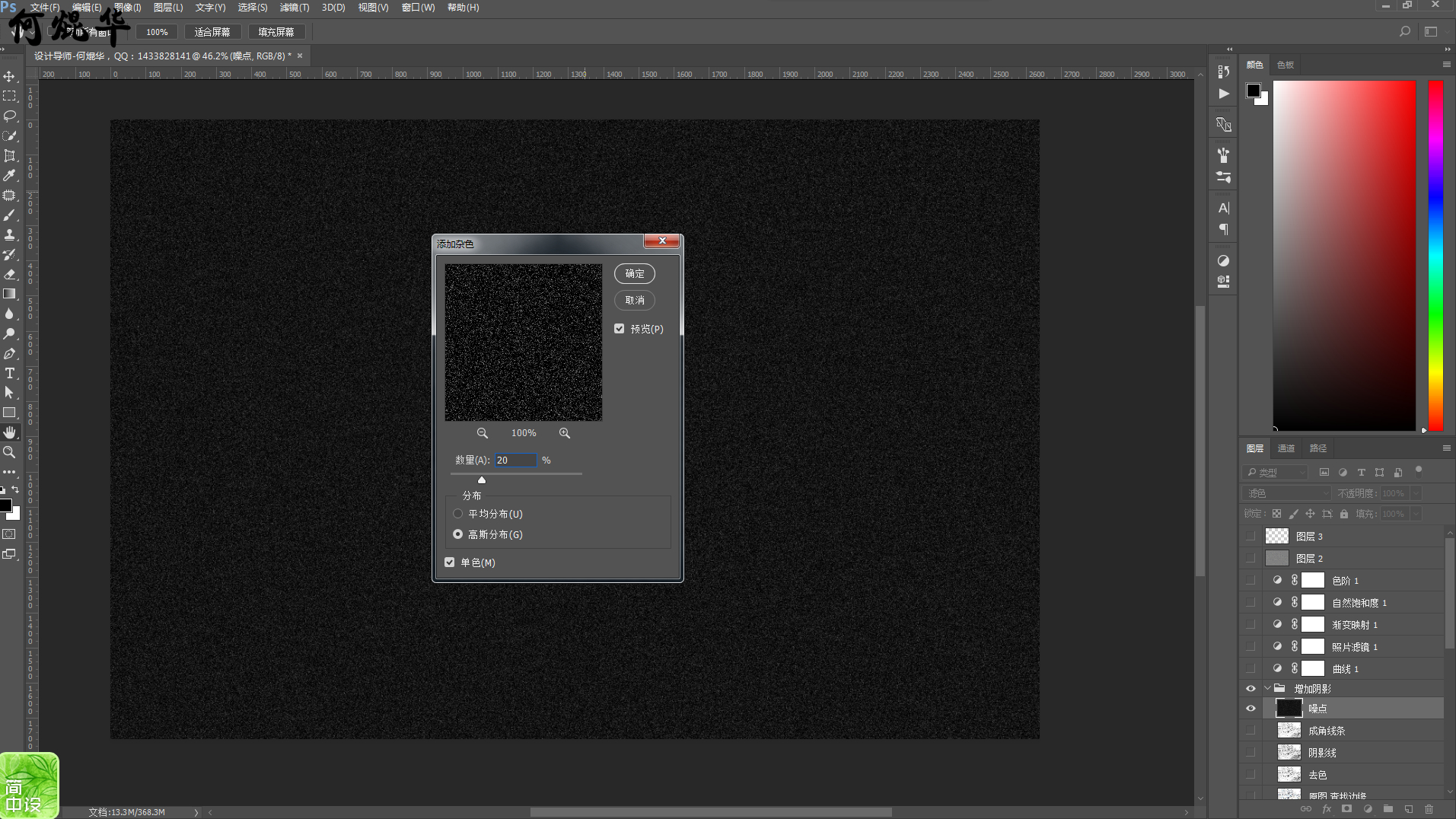Select the Hand tool
The width and height of the screenshot is (1456, 819).
pyautogui.click(x=9, y=432)
